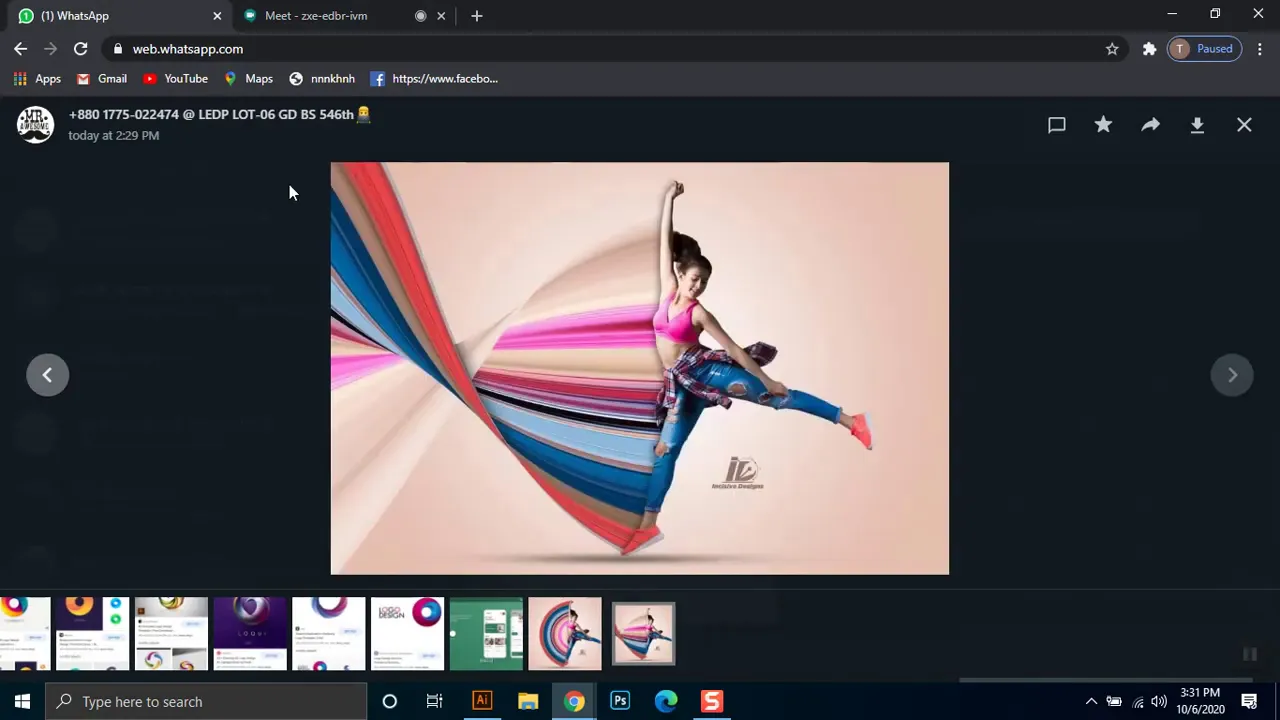Go back in Chrome
This screenshot has height=720, width=1280.
pyautogui.click(x=21, y=49)
